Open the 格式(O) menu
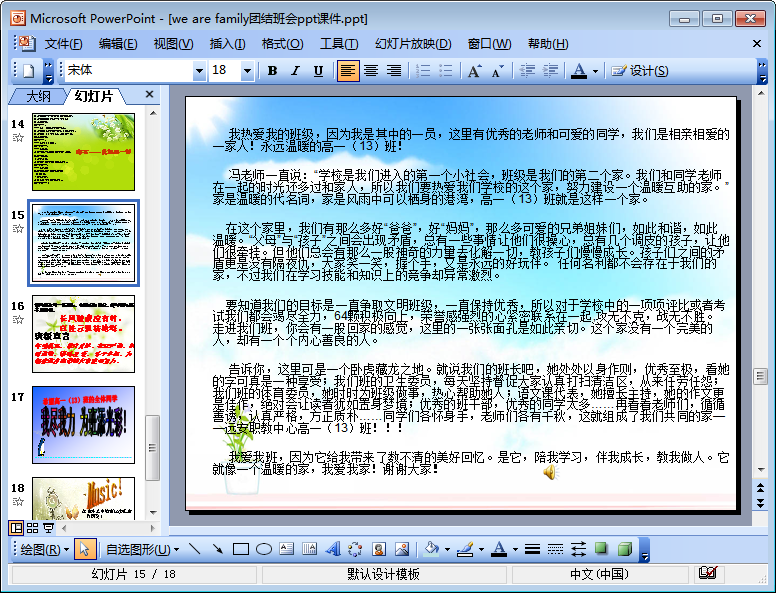 coord(282,44)
